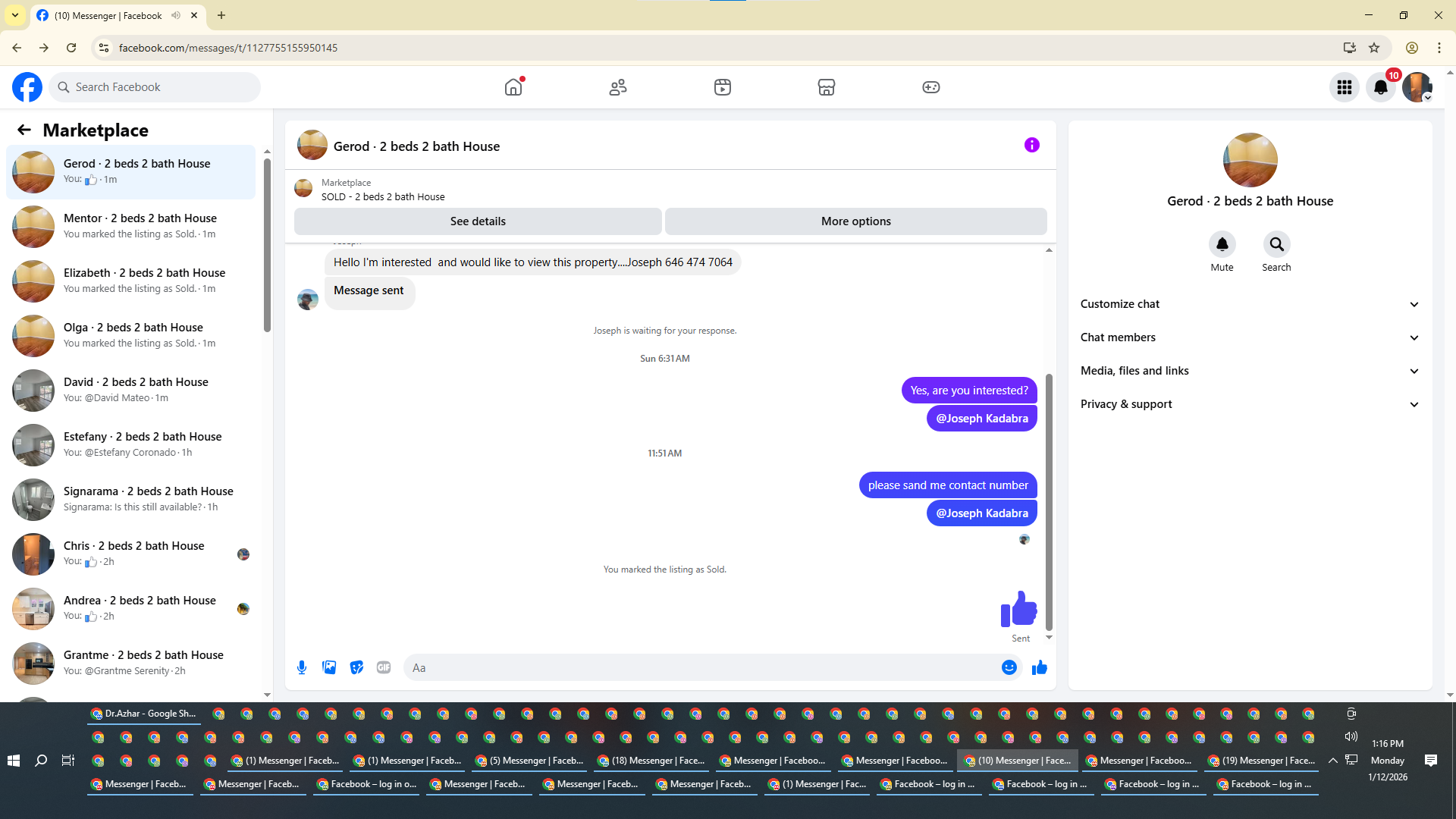The image size is (1456, 819).
Task: Attach a photo using the image icon
Action: (329, 667)
